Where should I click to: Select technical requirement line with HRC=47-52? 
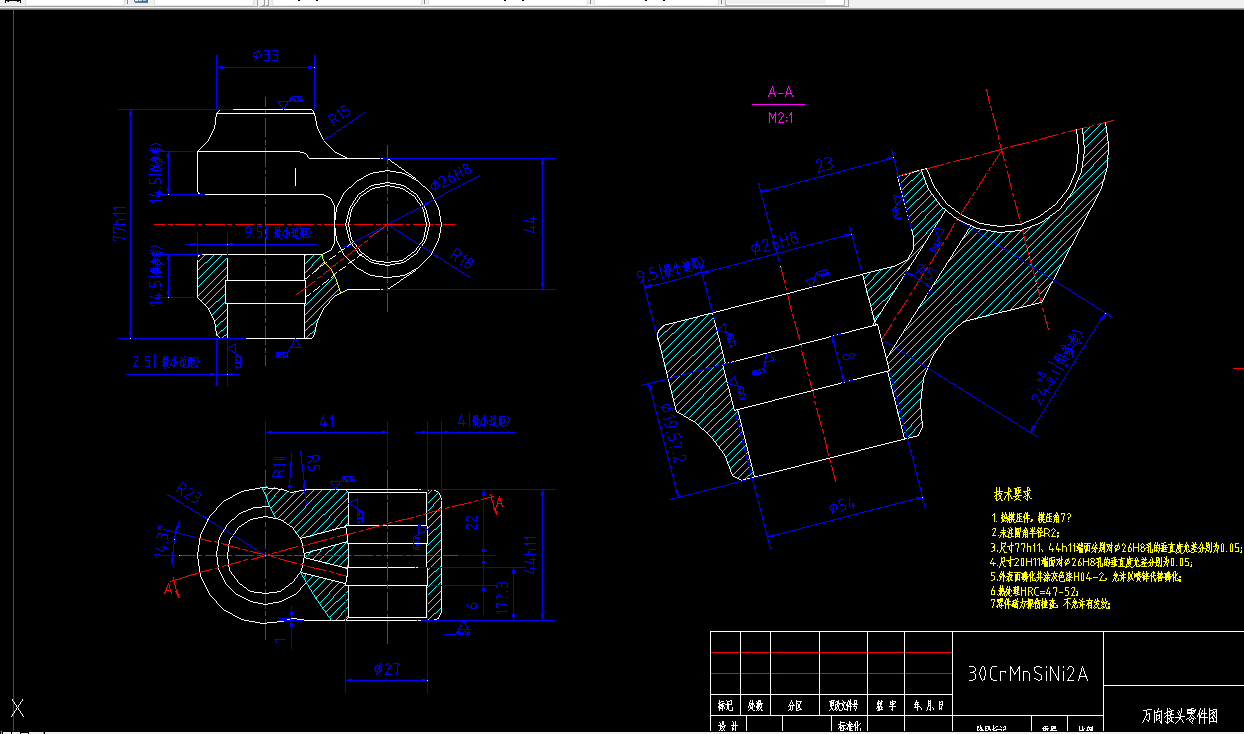[1035, 591]
